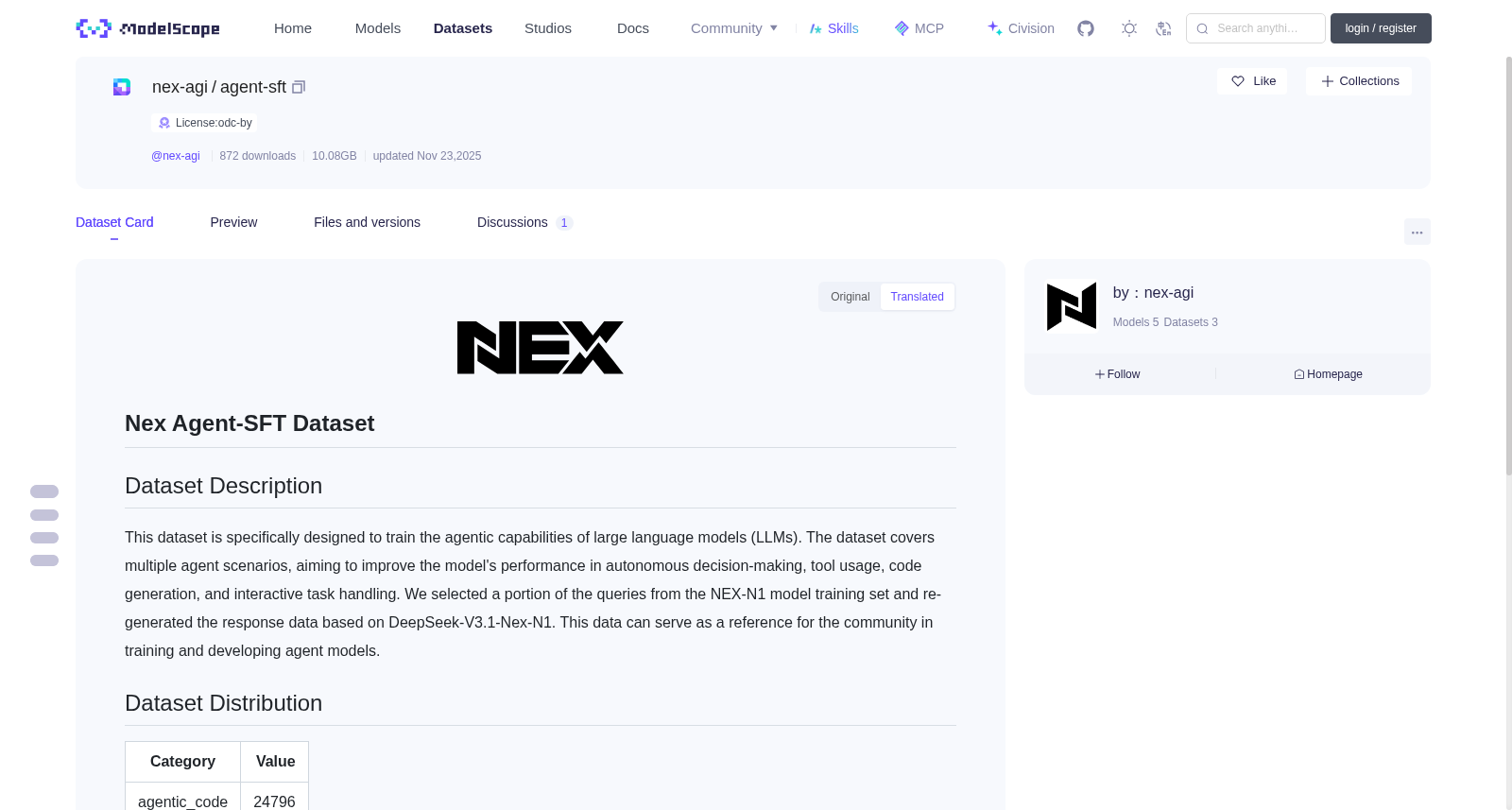Show the Translated card text

pos(917,297)
